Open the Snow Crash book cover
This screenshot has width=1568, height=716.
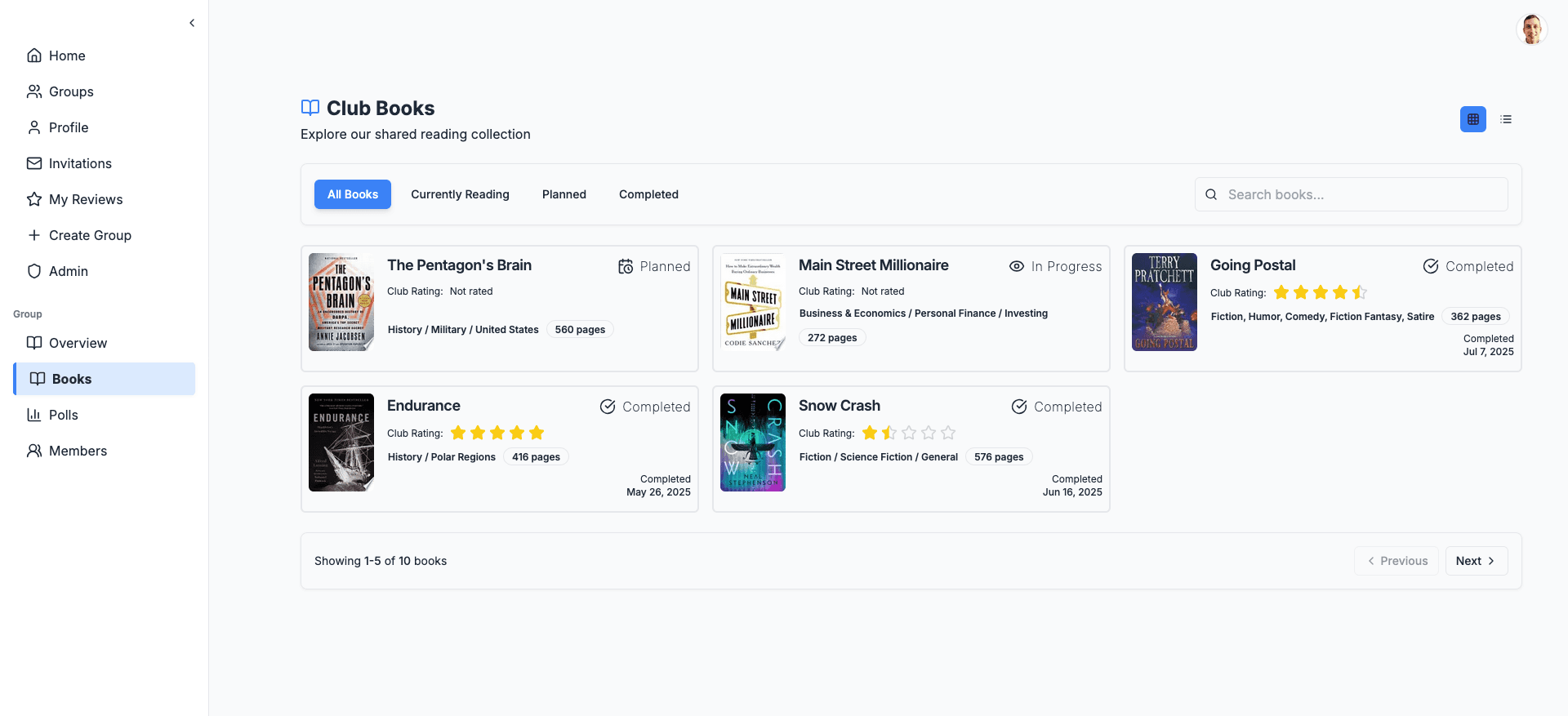[x=753, y=442]
